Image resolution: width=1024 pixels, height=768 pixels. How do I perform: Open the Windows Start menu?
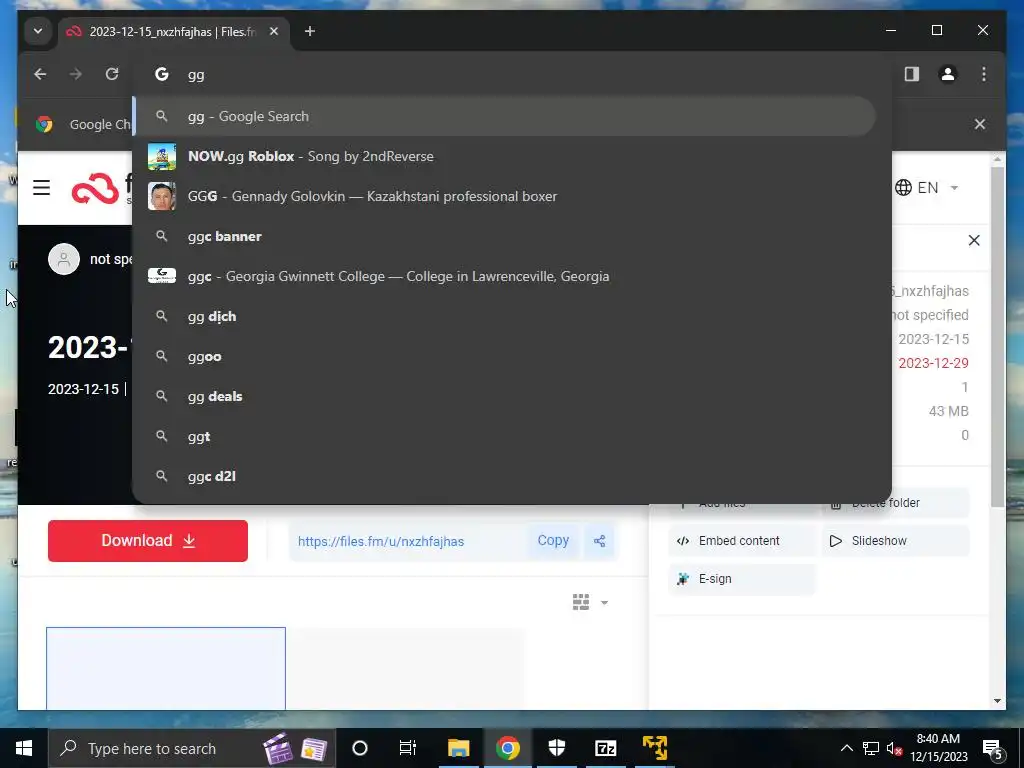point(24,748)
